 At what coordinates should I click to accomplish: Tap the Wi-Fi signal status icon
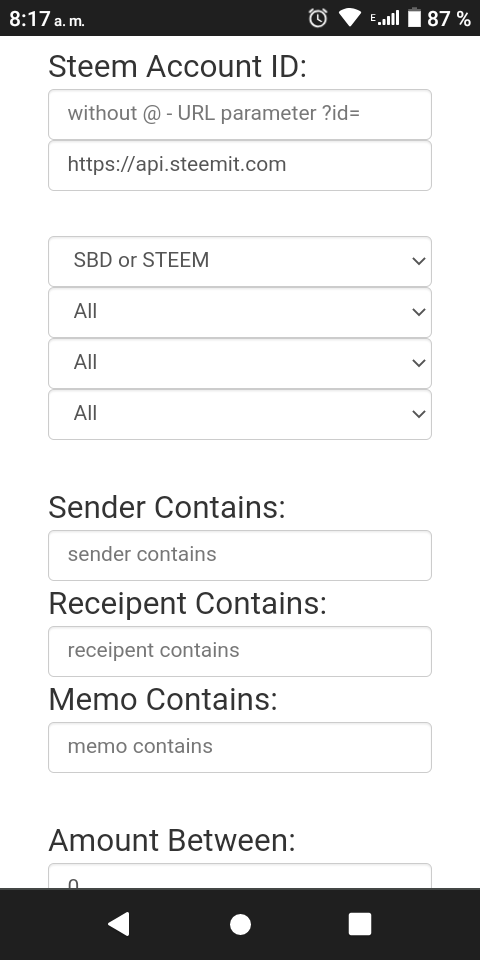pyautogui.click(x=350, y=18)
